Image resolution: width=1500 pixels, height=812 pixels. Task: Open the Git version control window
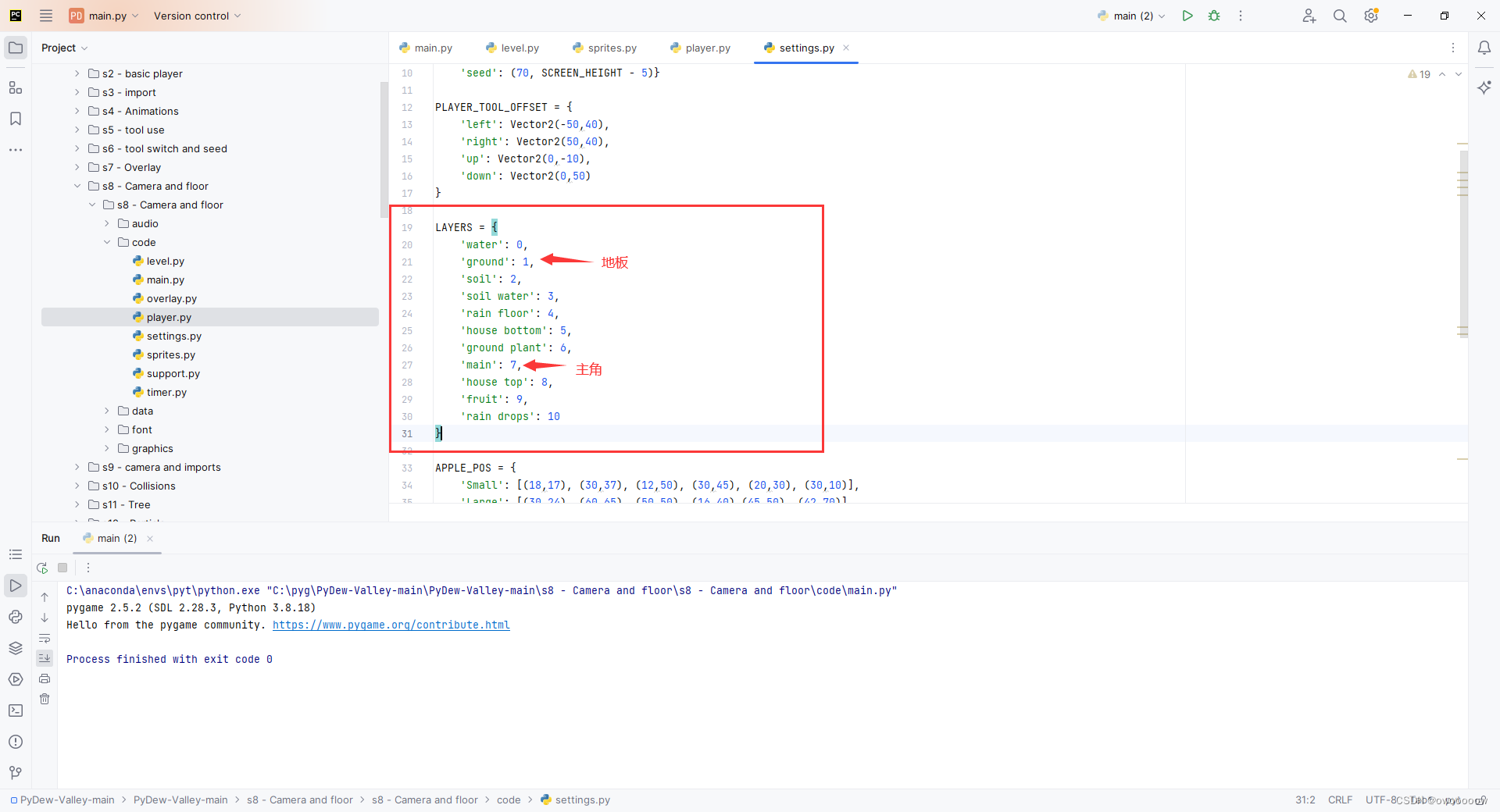coord(16,773)
